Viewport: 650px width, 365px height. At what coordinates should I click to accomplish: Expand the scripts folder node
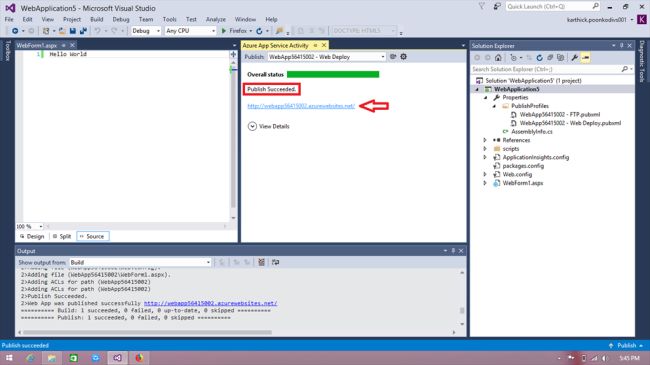(x=485, y=148)
